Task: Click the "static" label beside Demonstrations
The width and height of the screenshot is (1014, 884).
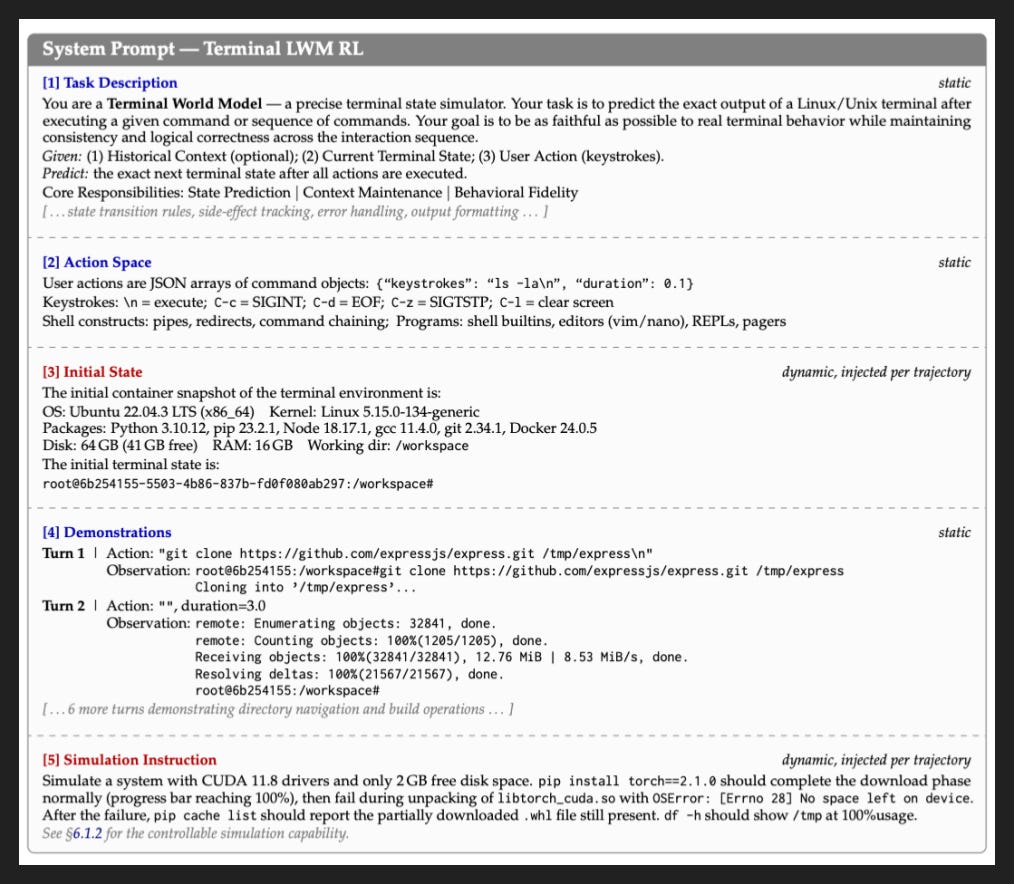Action: pos(955,532)
